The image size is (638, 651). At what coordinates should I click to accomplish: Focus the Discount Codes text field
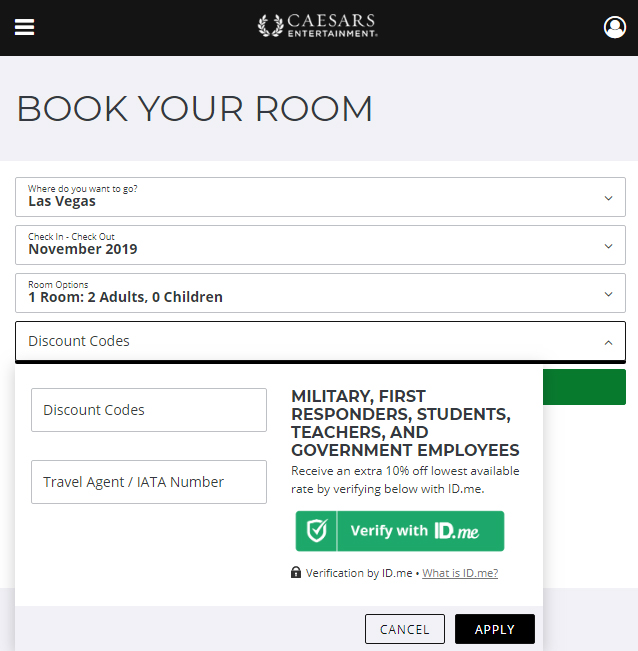click(x=149, y=410)
